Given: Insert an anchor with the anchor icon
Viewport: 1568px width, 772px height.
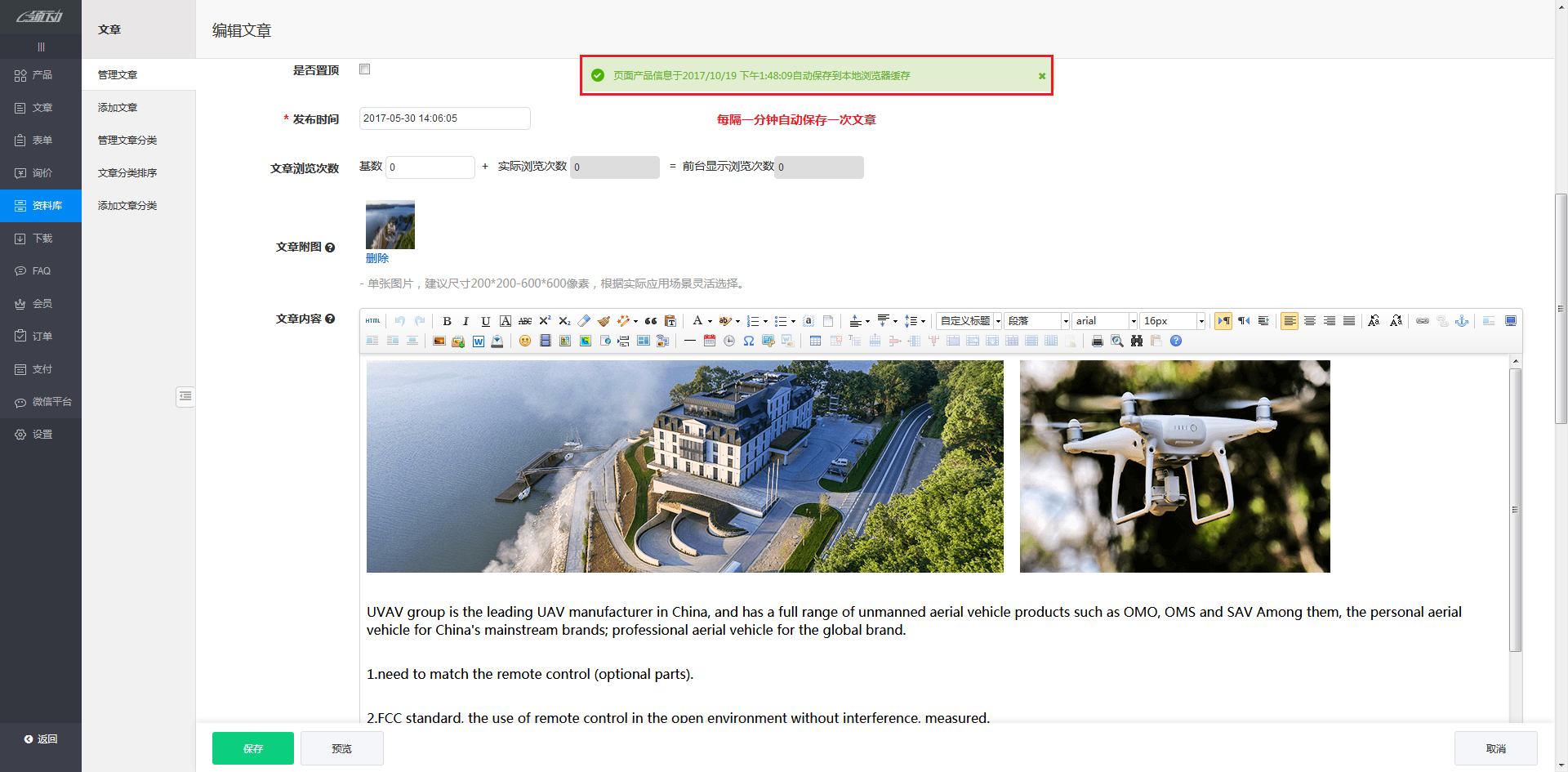Looking at the screenshot, I should (1462, 321).
